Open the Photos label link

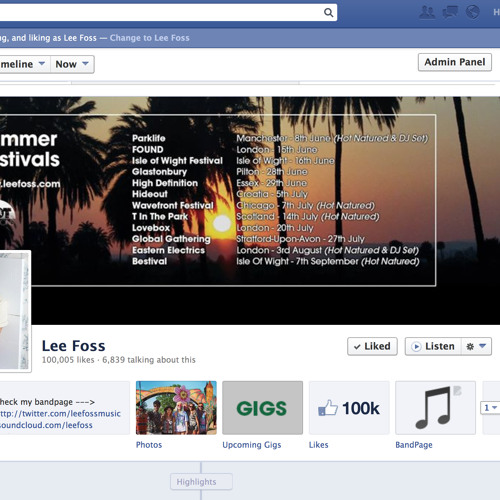[x=149, y=445]
